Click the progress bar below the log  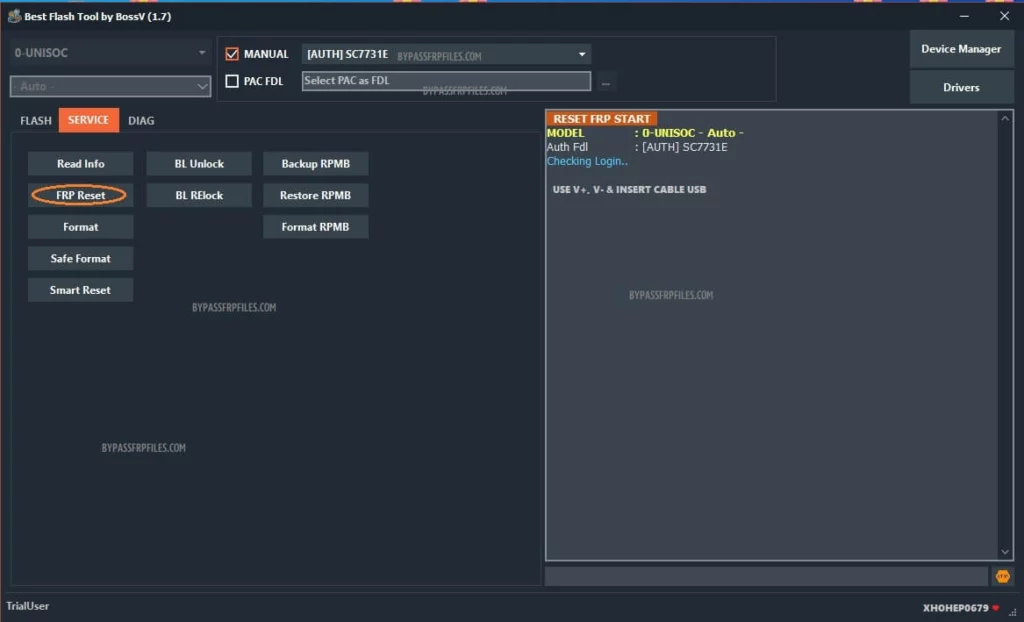tap(767, 576)
